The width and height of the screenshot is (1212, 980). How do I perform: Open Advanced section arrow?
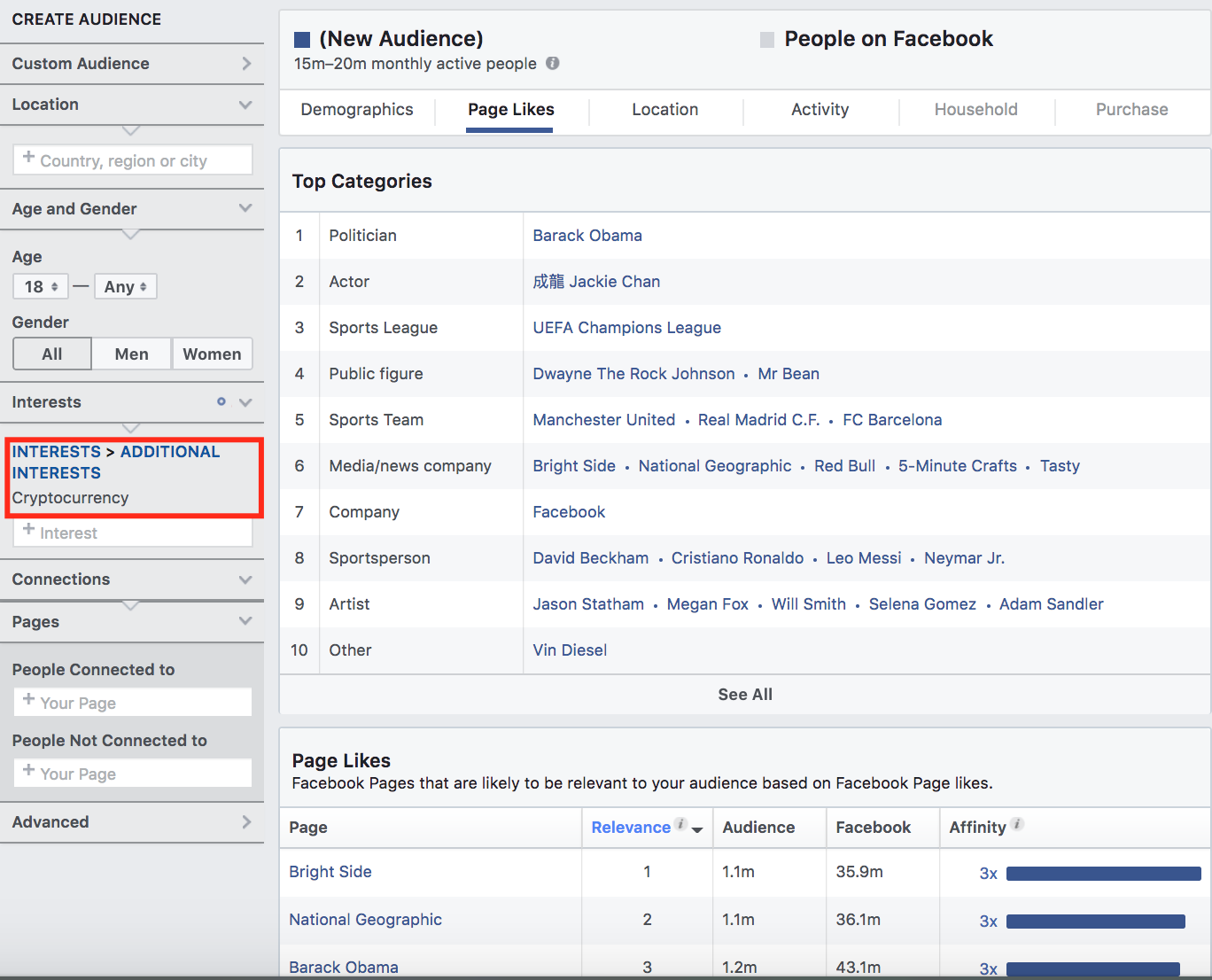click(246, 822)
